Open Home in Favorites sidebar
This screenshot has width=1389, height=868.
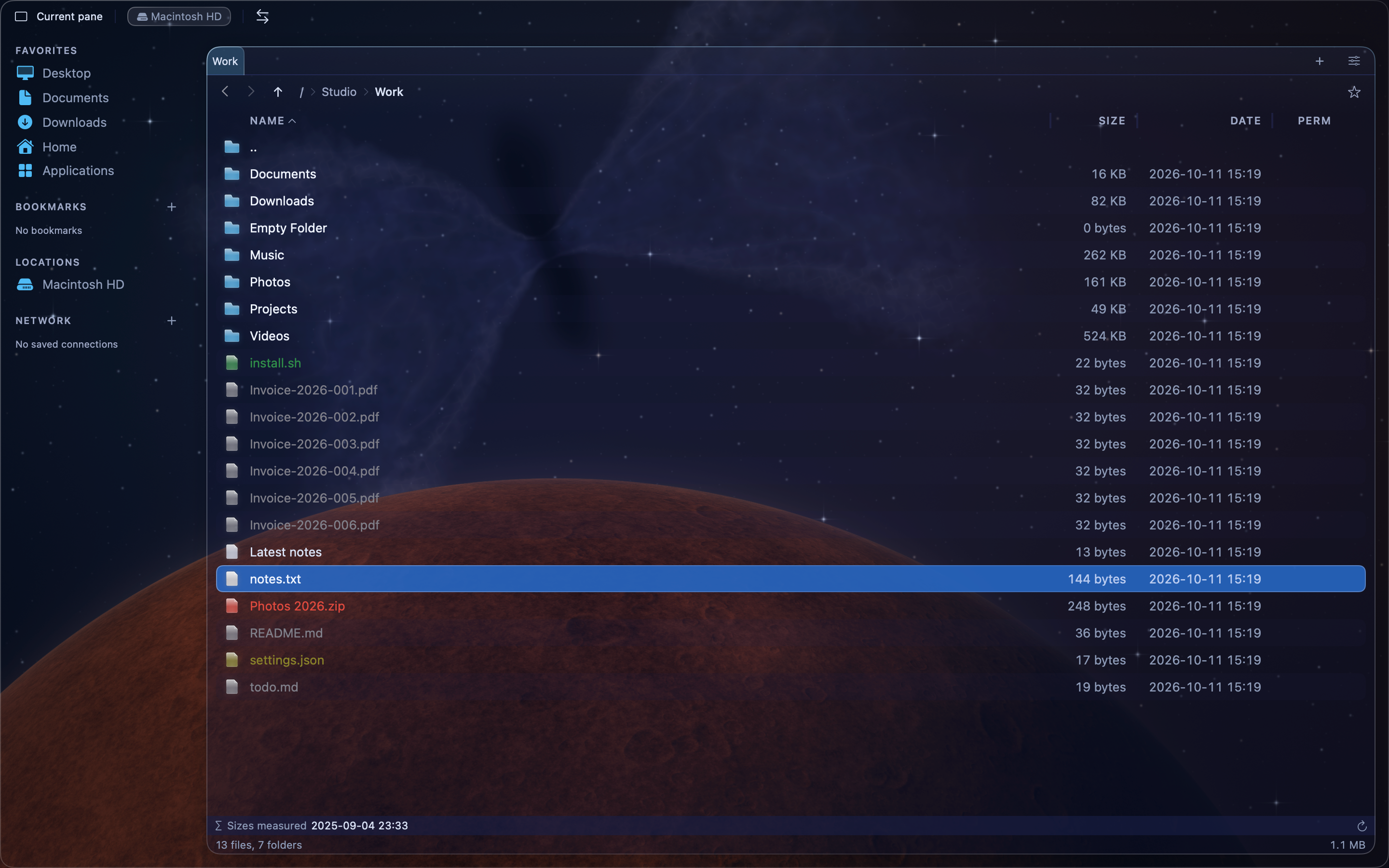click(59, 147)
